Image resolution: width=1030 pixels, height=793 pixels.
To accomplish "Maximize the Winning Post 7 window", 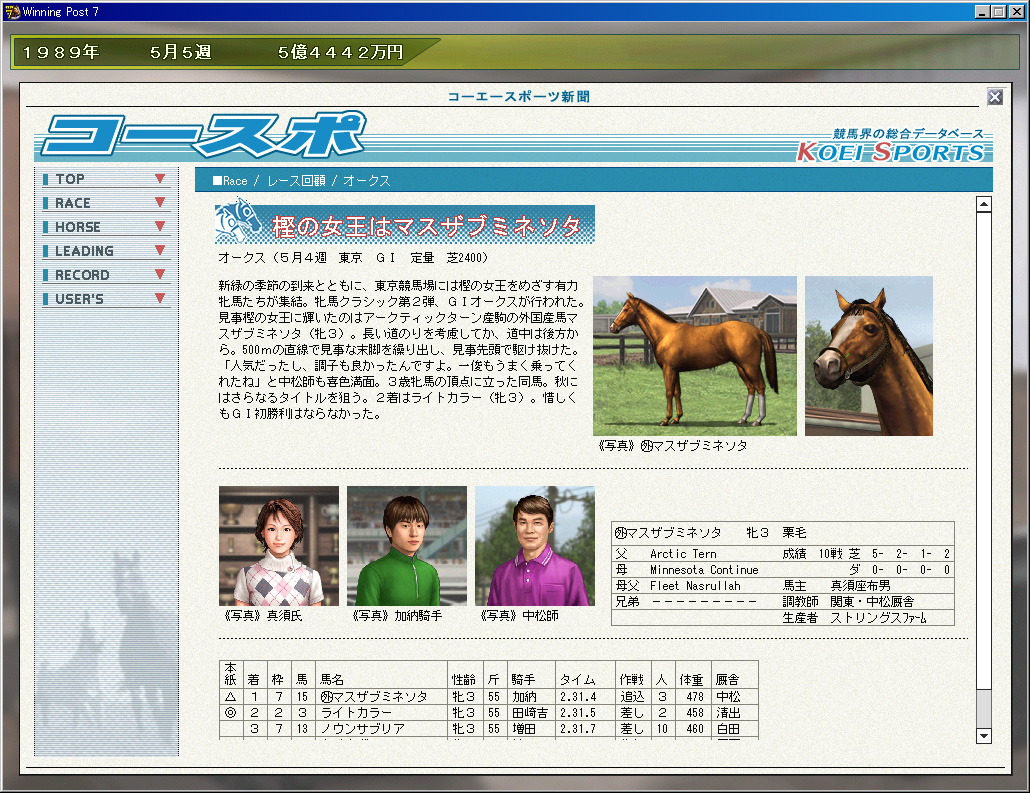I will coord(998,11).
